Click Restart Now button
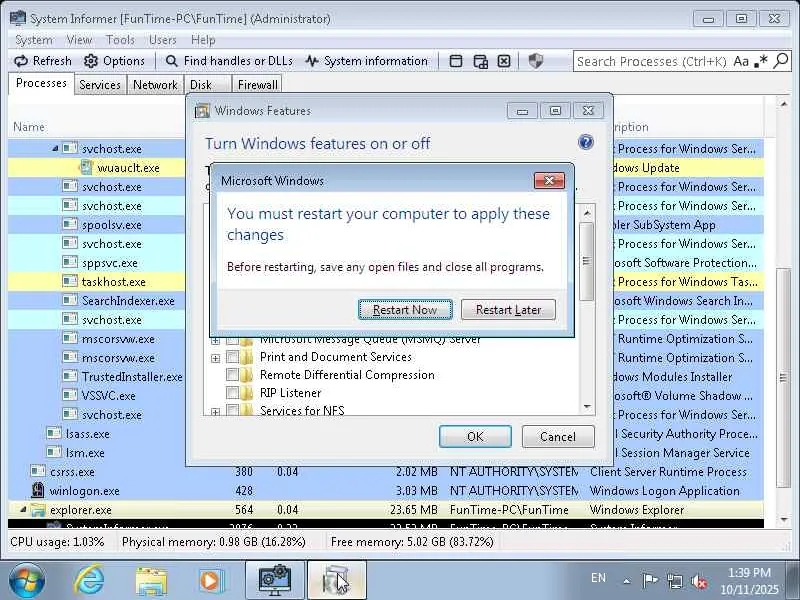800x600 pixels. click(x=405, y=310)
